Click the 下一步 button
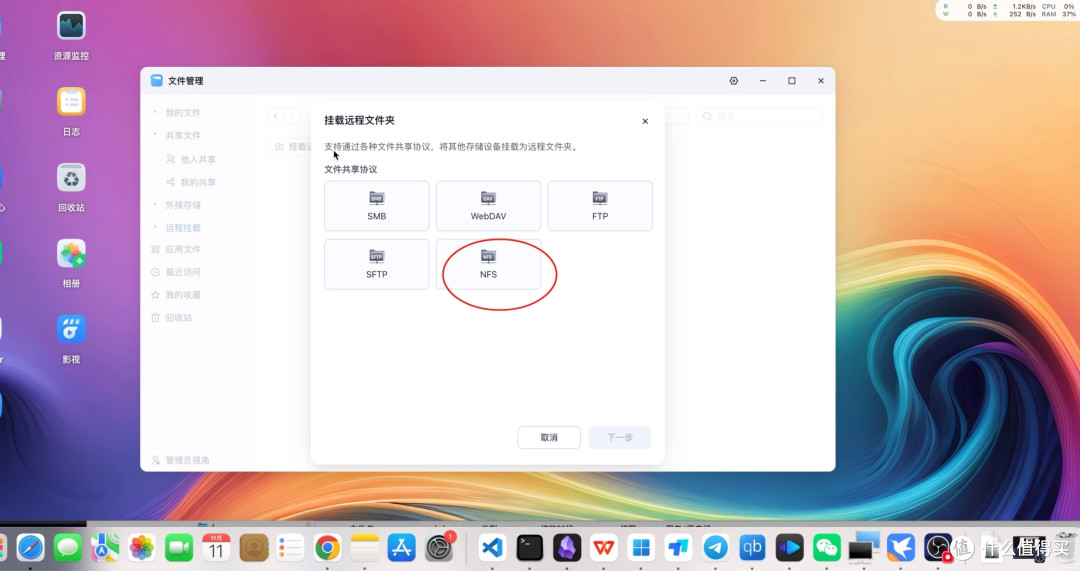 coord(619,437)
